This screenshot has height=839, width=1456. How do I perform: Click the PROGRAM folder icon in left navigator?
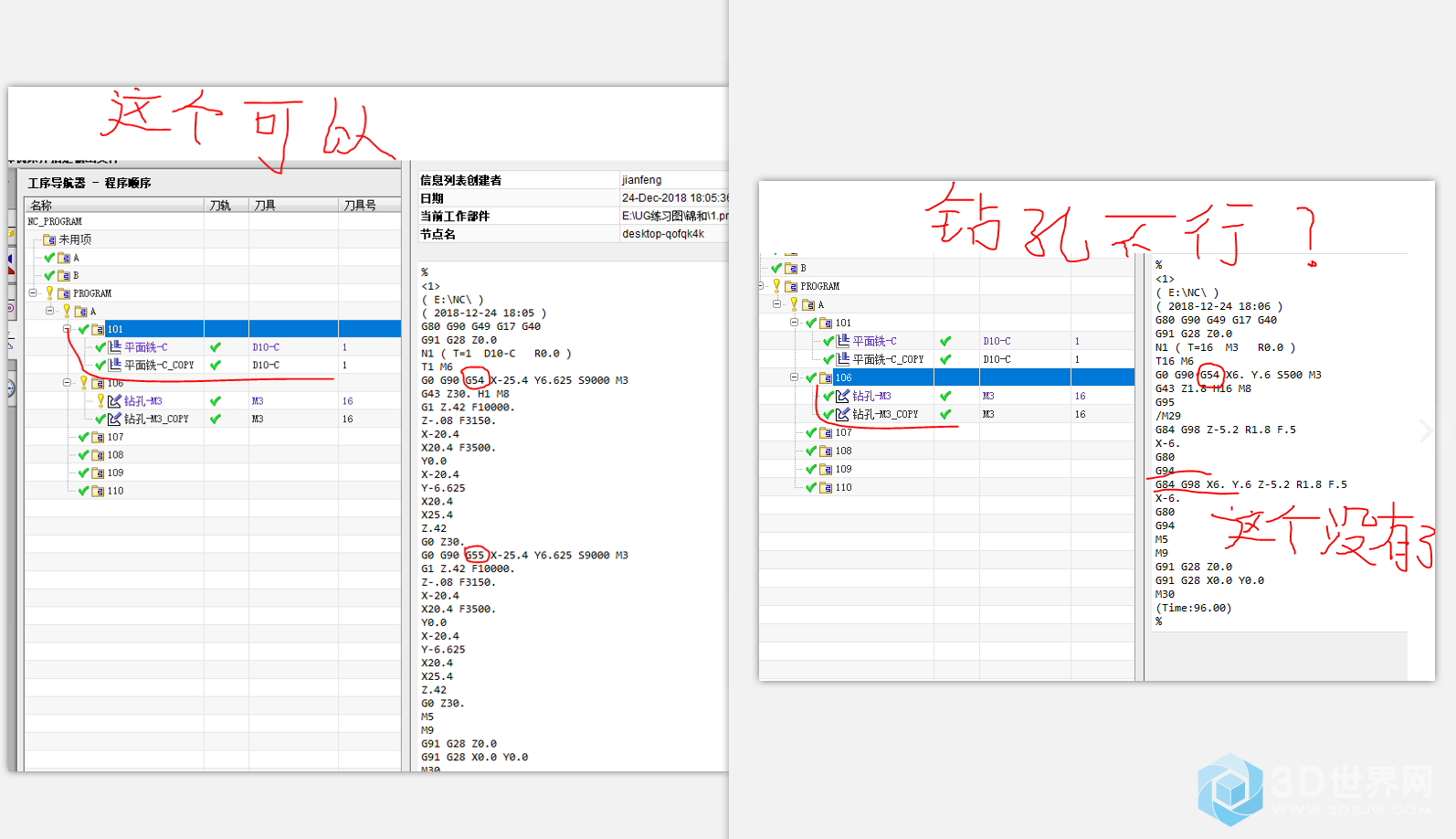(x=64, y=293)
